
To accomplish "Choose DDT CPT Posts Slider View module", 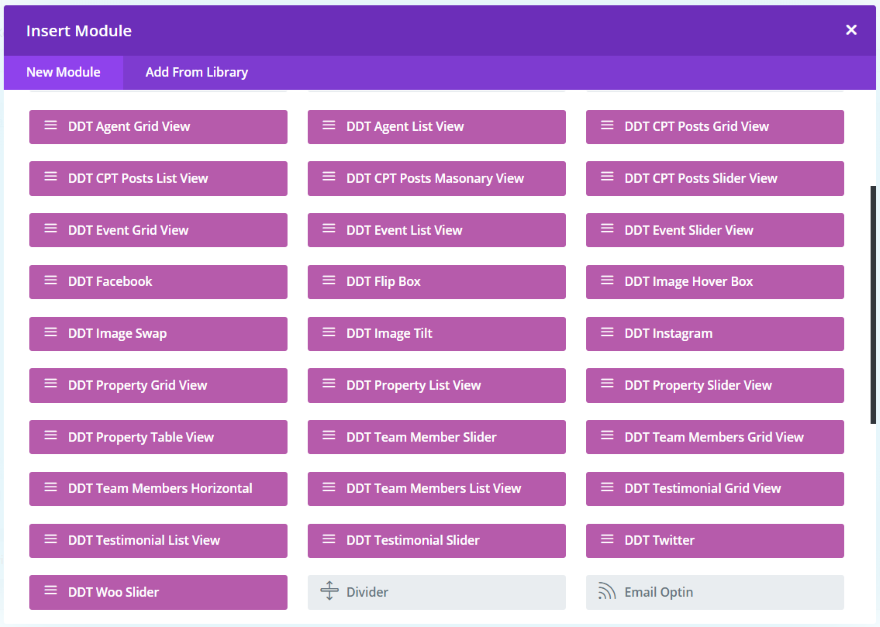I will pyautogui.click(x=715, y=179).
